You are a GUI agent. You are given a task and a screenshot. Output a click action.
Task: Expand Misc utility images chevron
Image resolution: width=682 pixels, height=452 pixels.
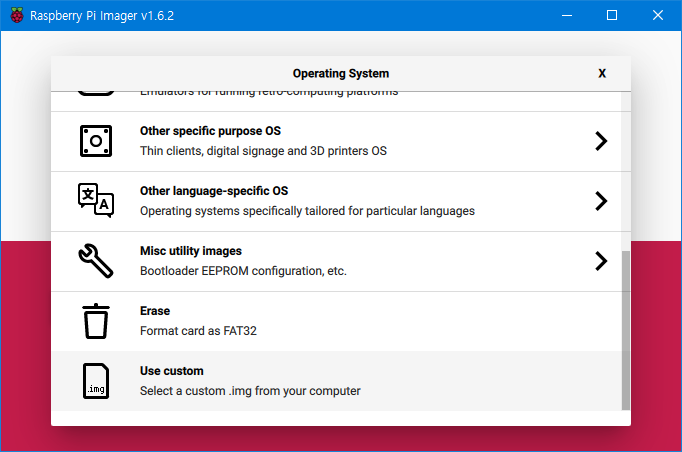click(601, 261)
